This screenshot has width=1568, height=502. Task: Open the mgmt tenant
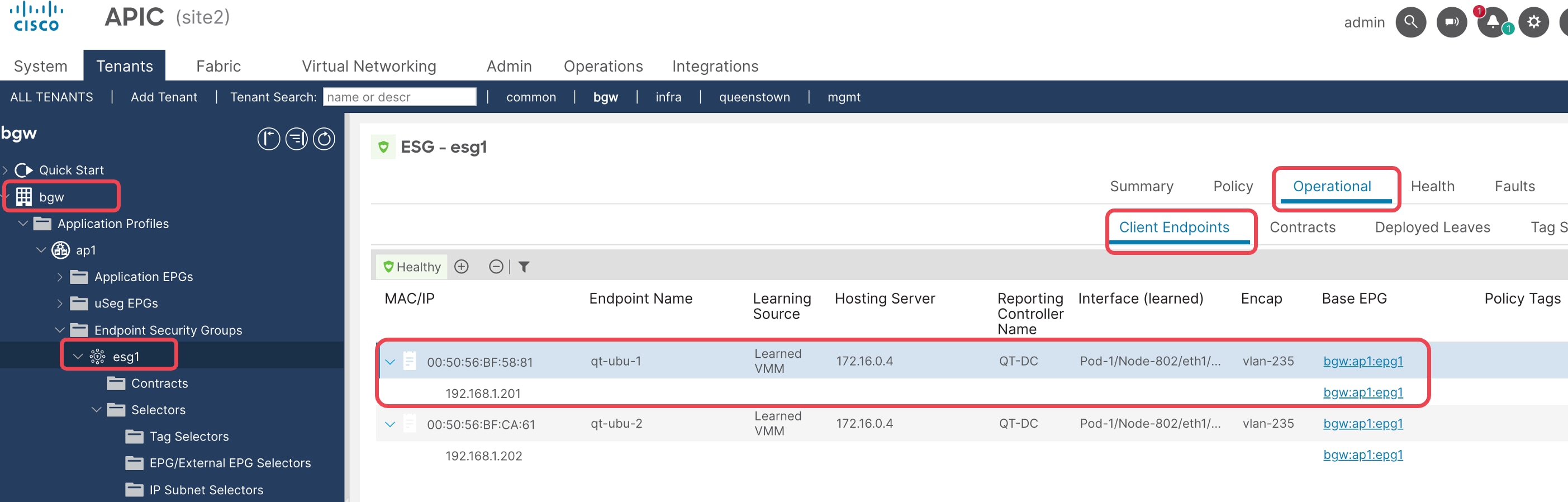(x=844, y=97)
